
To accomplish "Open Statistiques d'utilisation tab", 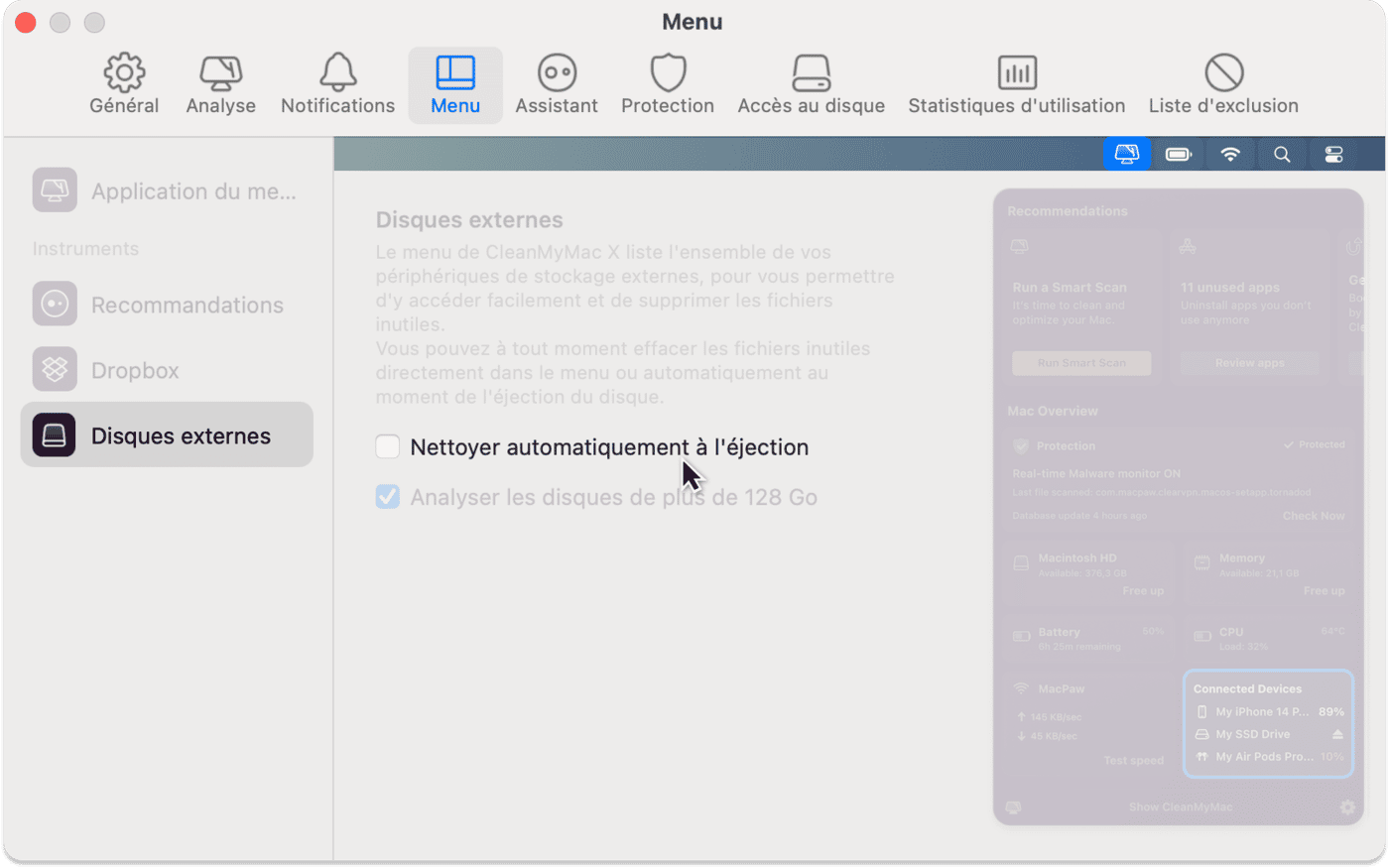I will click(1017, 85).
